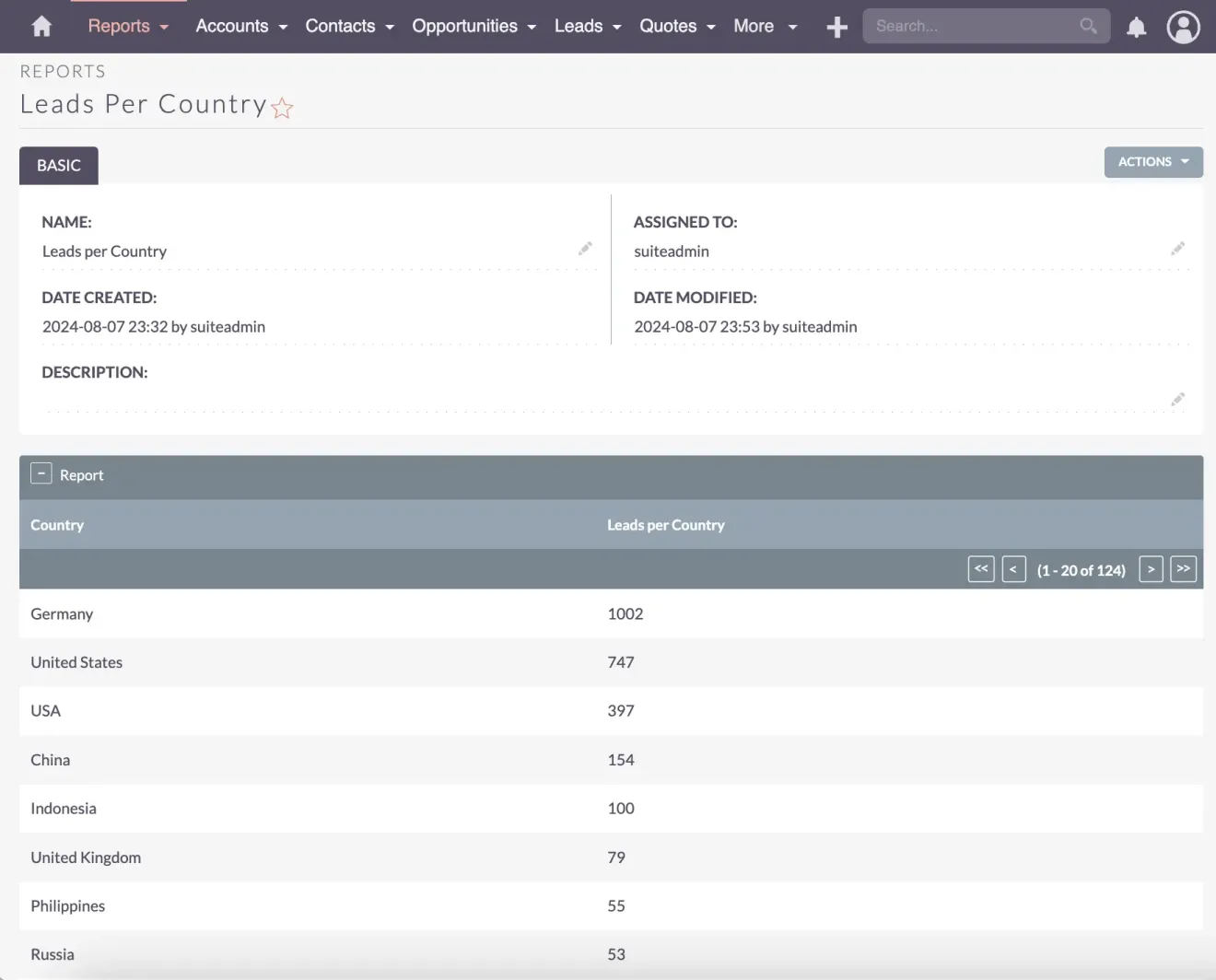Click inside the Search field
Screen dimensions: 1216x980
coord(967,26)
